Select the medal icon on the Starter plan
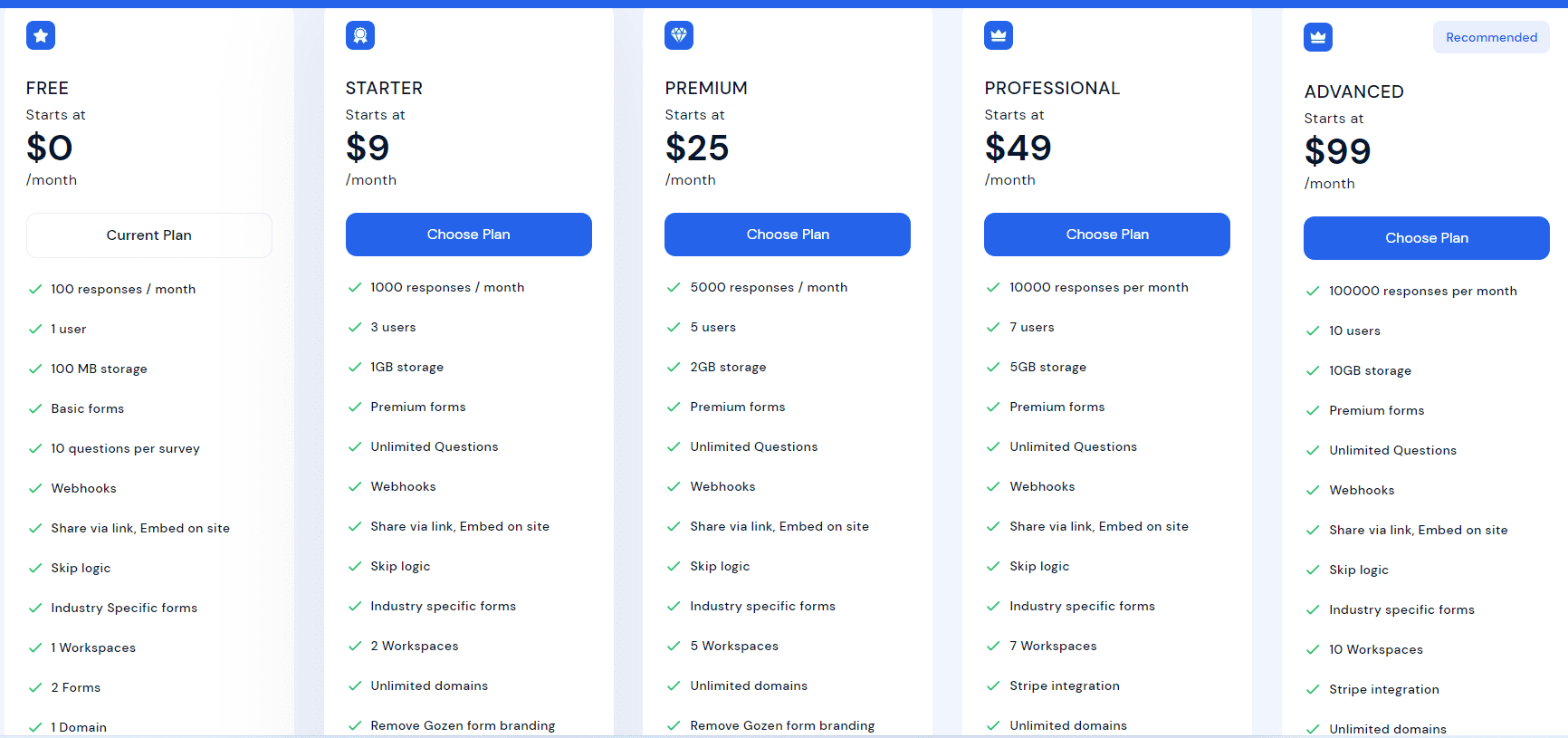This screenshot has height=738, width=1568. (359, 35)
